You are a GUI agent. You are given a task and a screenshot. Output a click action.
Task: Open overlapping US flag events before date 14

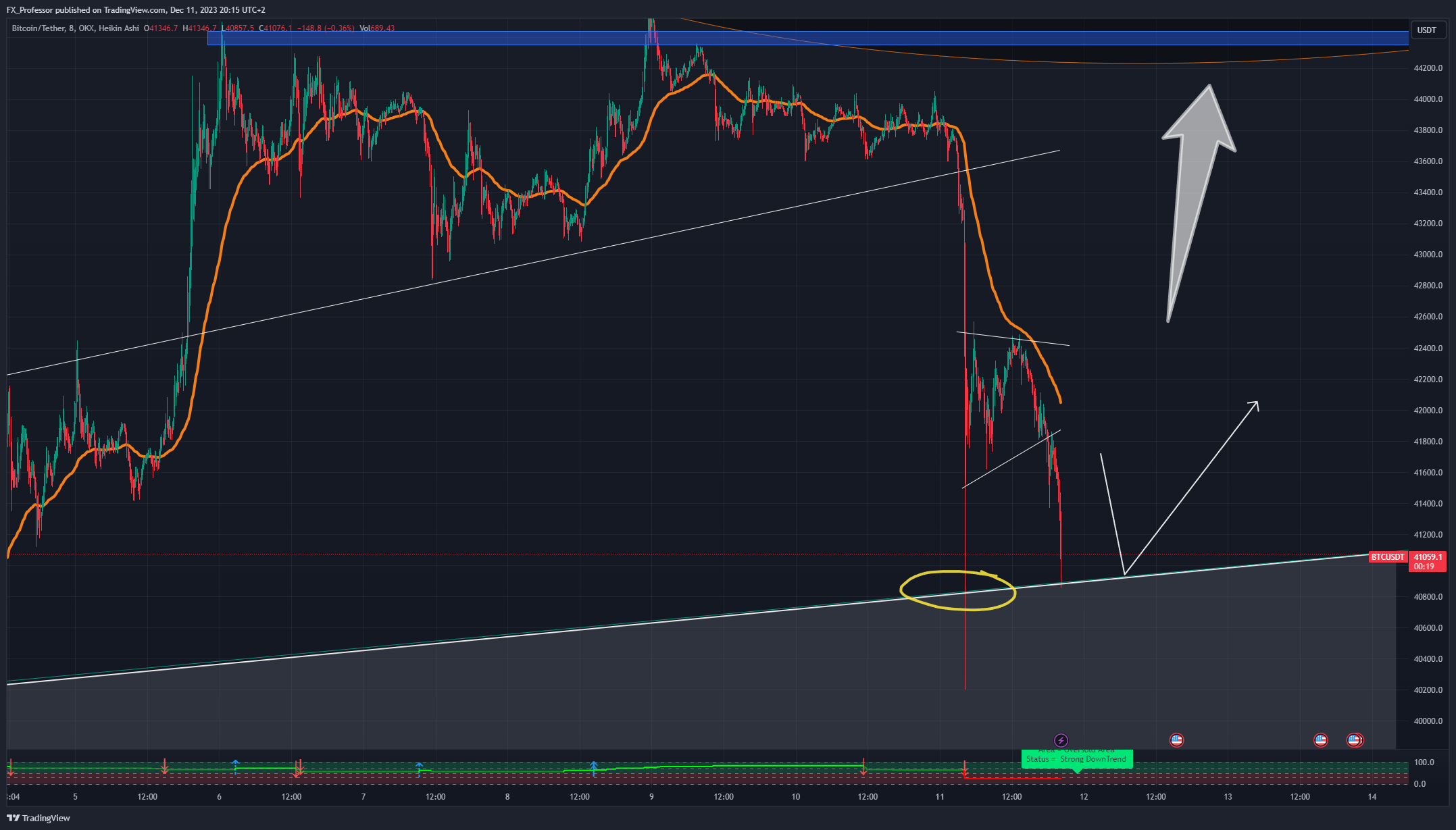pyautogui.click(x=1355, y=740)
